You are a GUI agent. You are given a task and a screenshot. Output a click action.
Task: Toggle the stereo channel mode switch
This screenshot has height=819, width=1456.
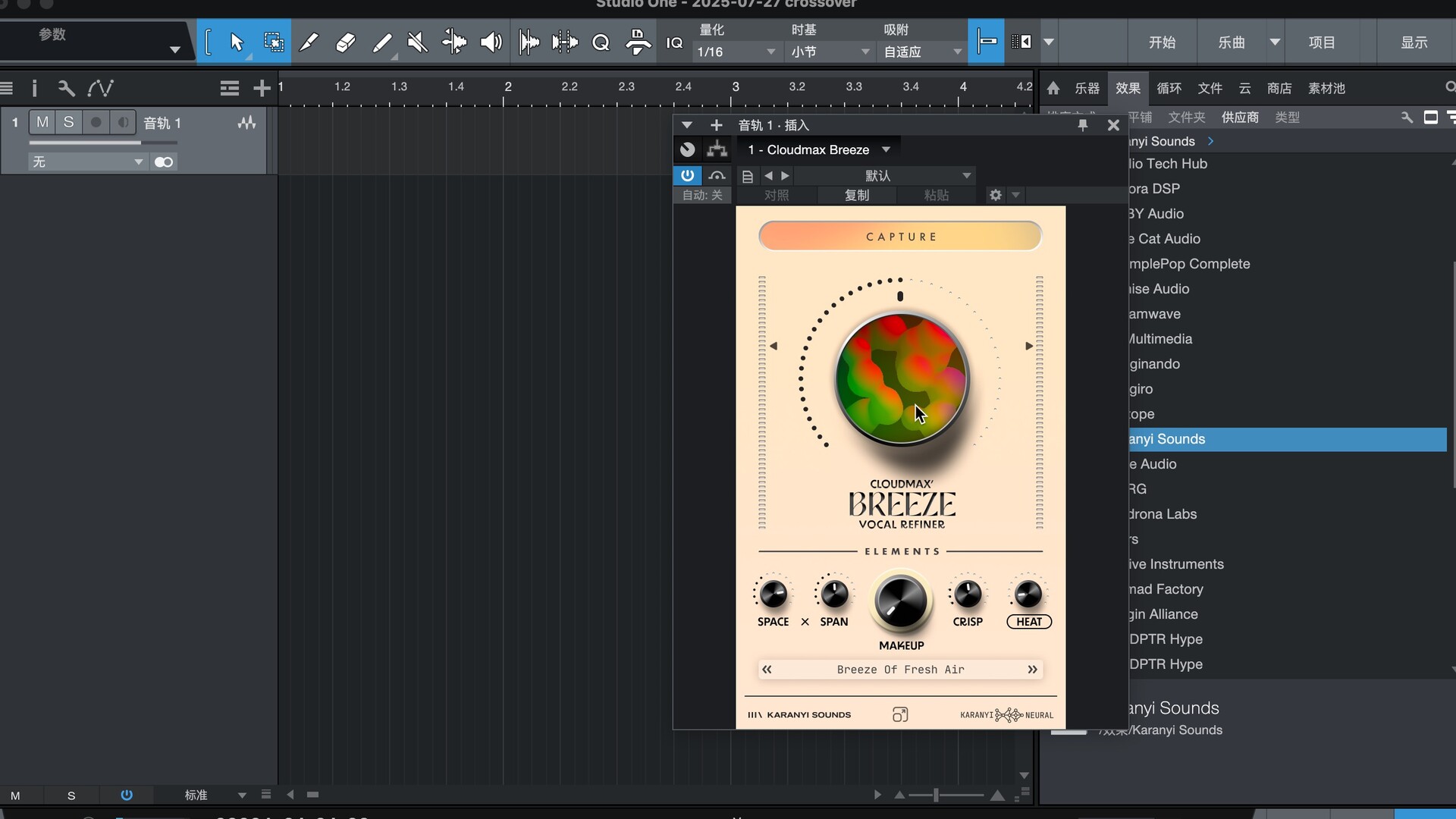[x=164, y=162]
